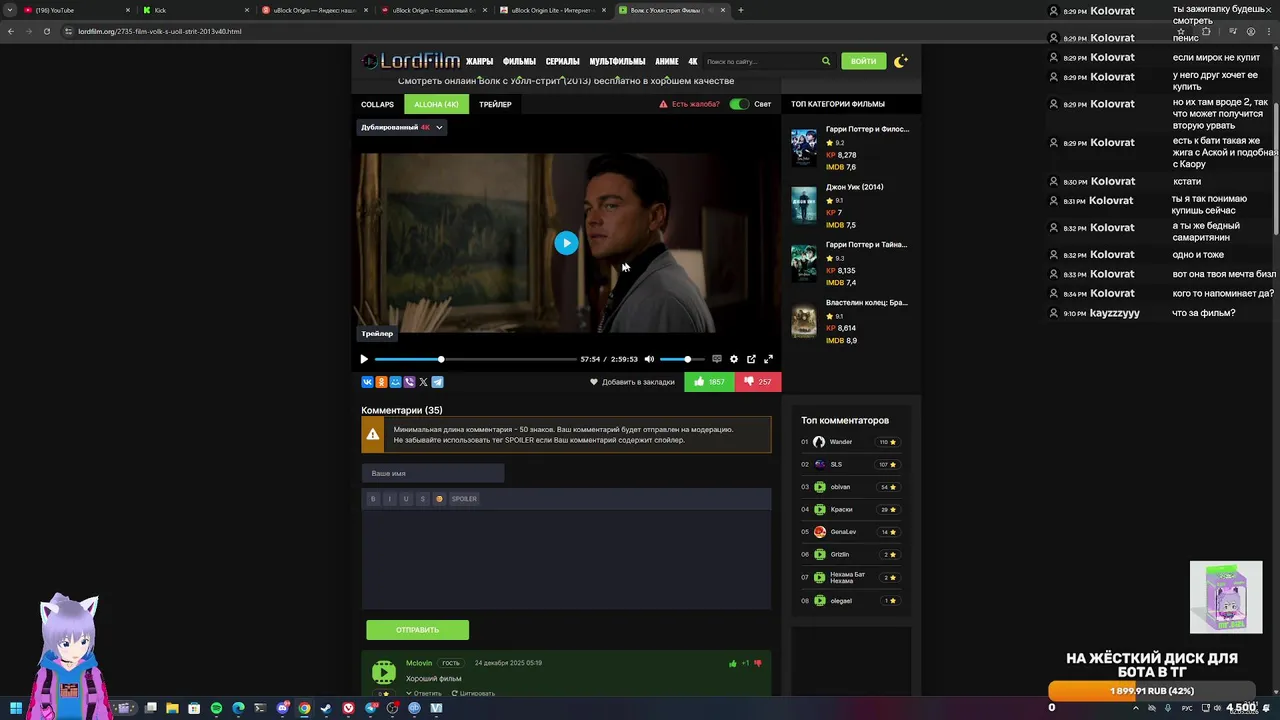Open Властелин колец: Бра... movie link

click(867, 302)
